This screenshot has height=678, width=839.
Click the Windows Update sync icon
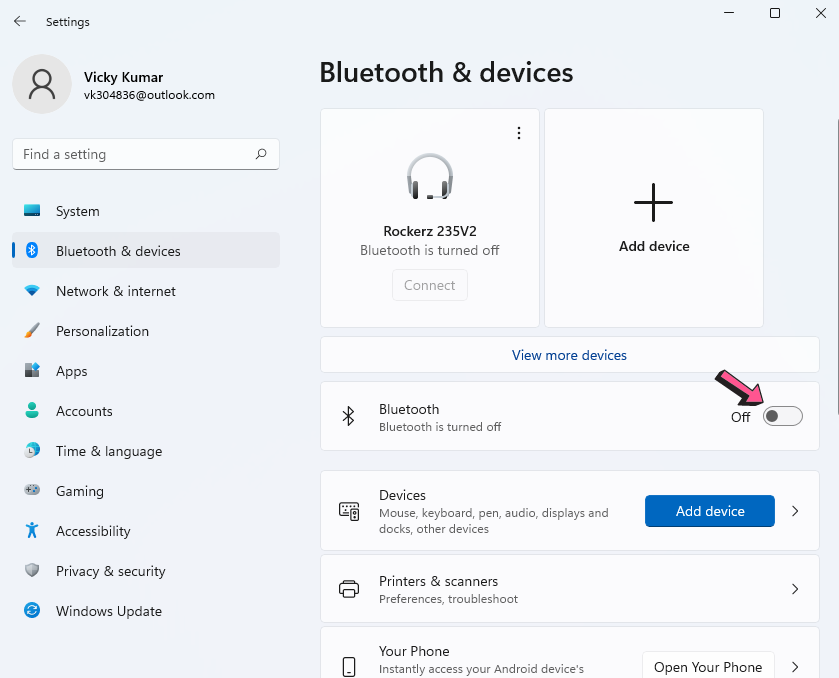pyautogui.click(x=32, y=610)
